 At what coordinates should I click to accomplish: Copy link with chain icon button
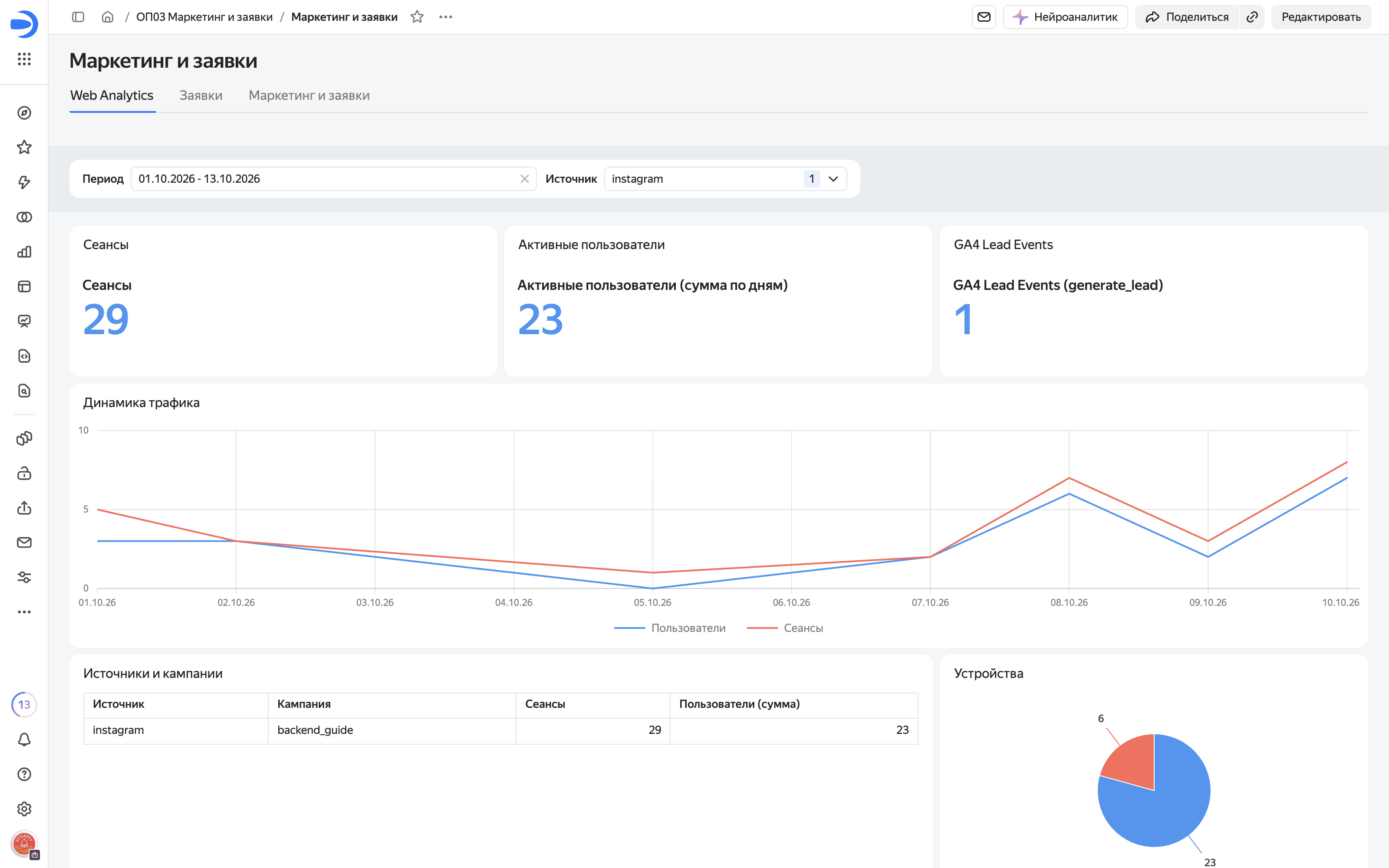[x=1252, y=17]
